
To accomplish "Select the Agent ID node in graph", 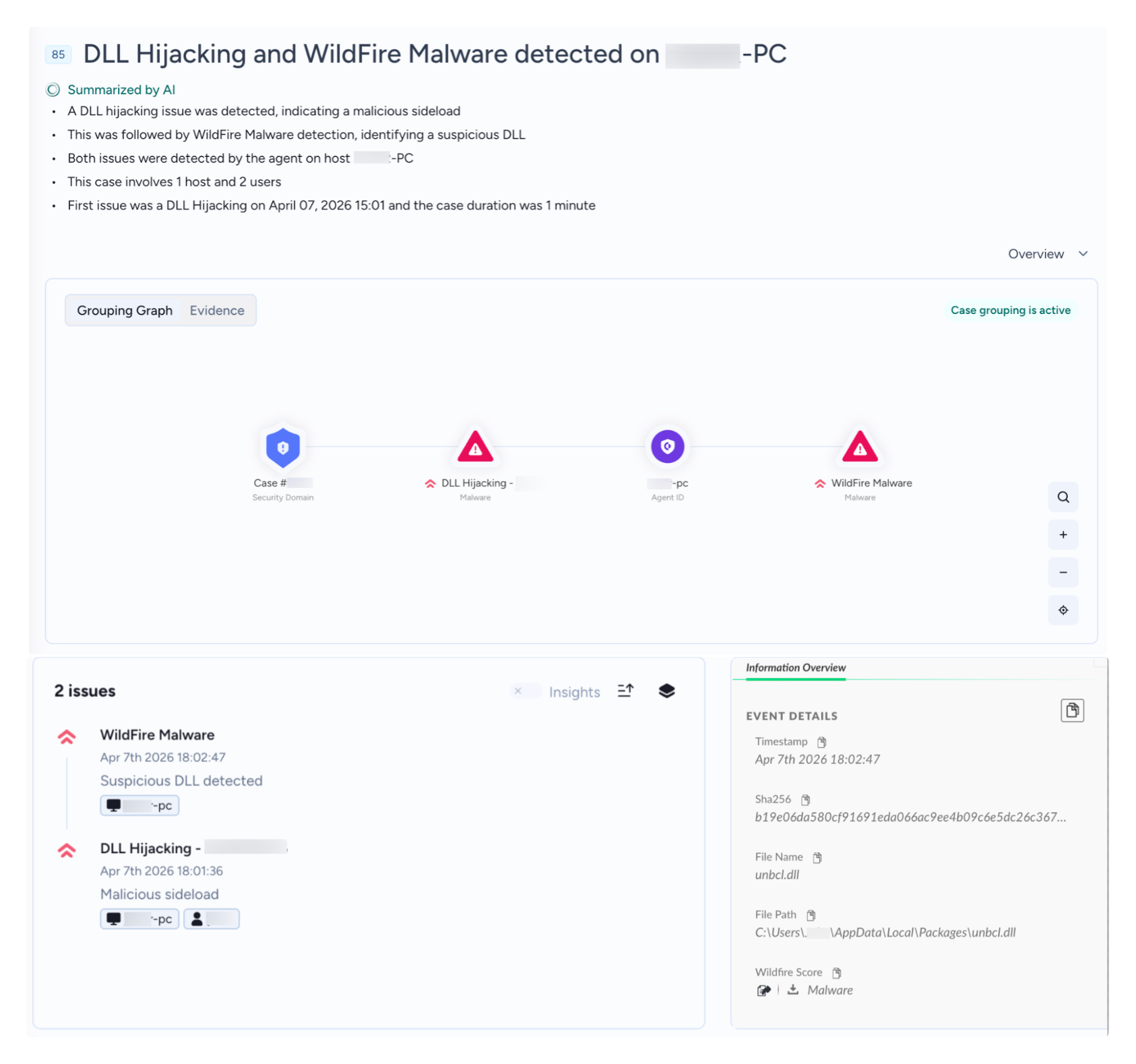I will click(667, 447).
